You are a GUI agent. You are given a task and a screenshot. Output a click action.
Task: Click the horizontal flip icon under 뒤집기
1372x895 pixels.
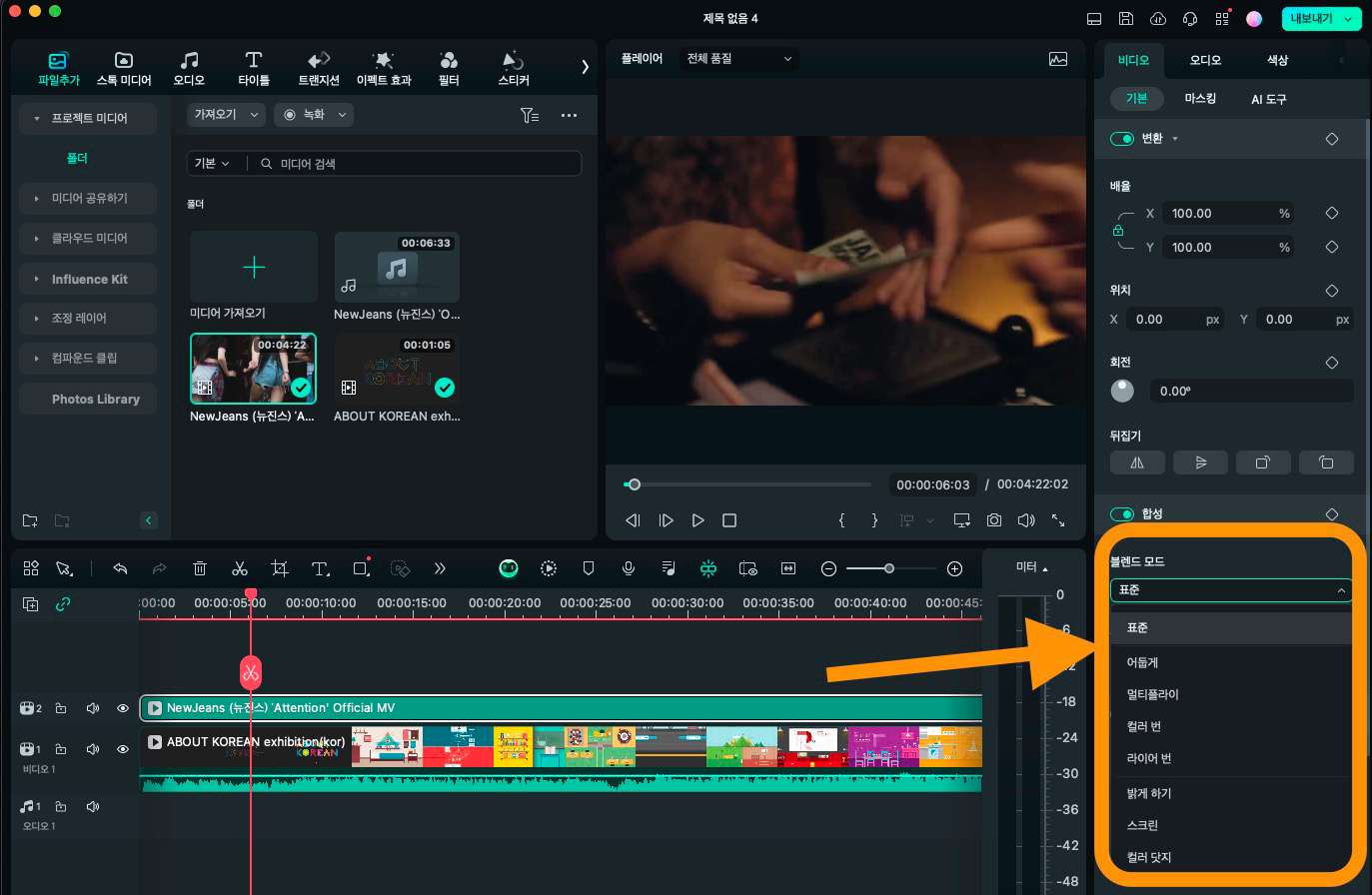[1137, 462]
